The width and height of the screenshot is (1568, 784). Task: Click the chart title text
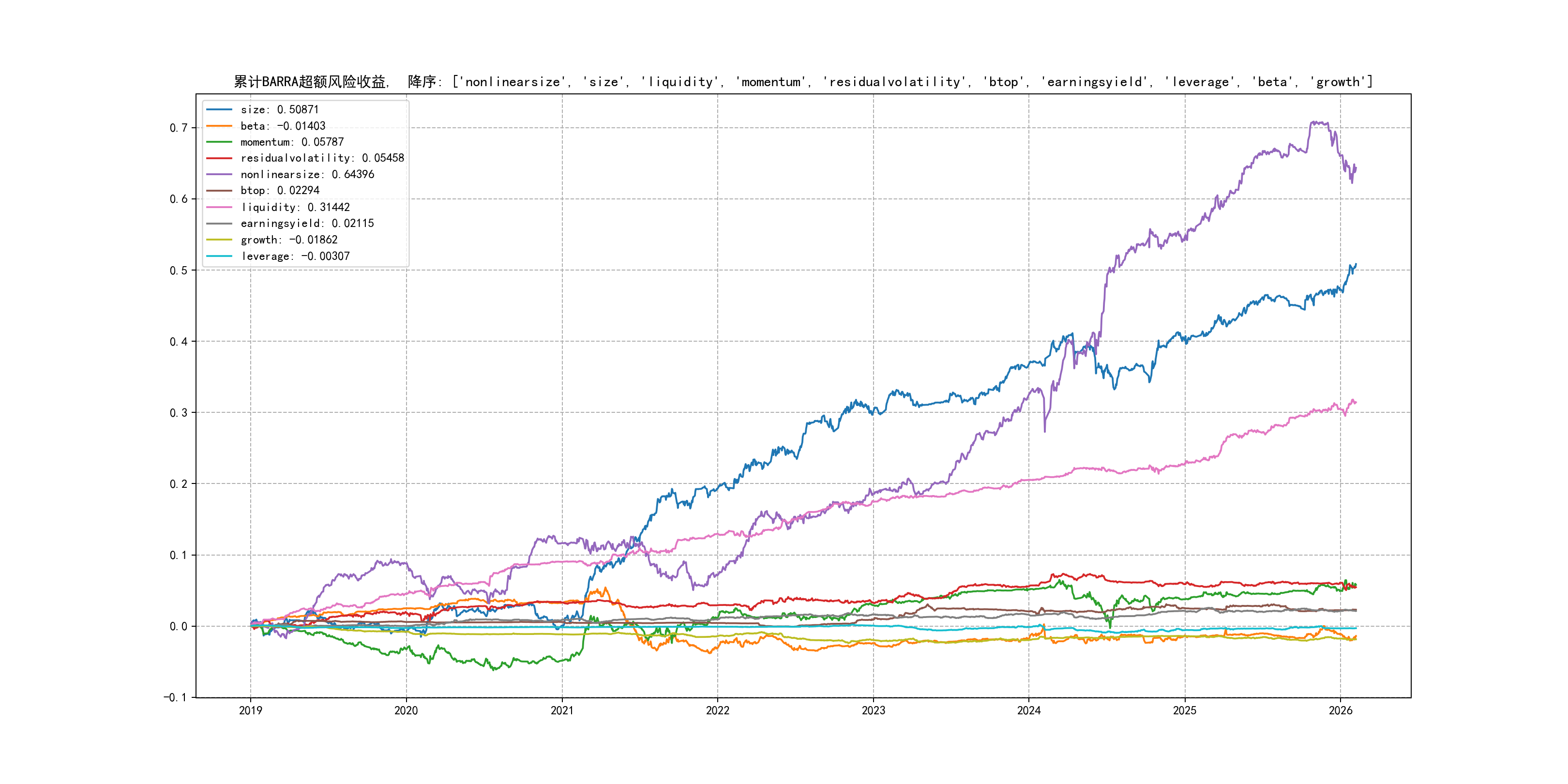(803, 82)
